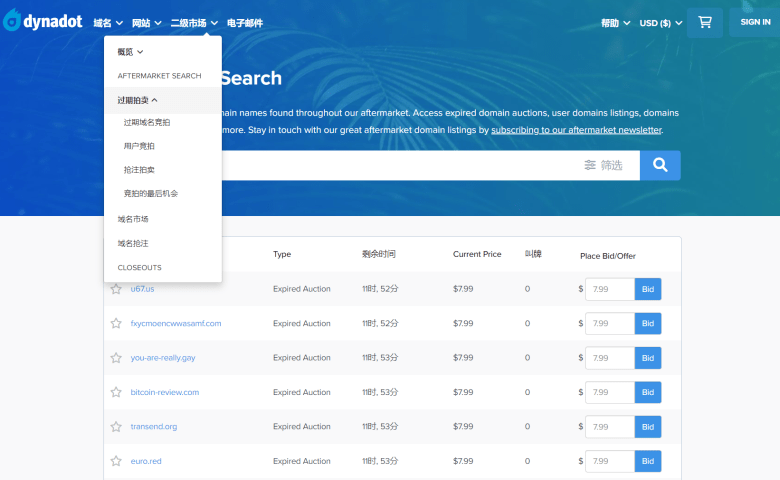
Task: Open the transend.org domain link
Action: tap(154, 426)
